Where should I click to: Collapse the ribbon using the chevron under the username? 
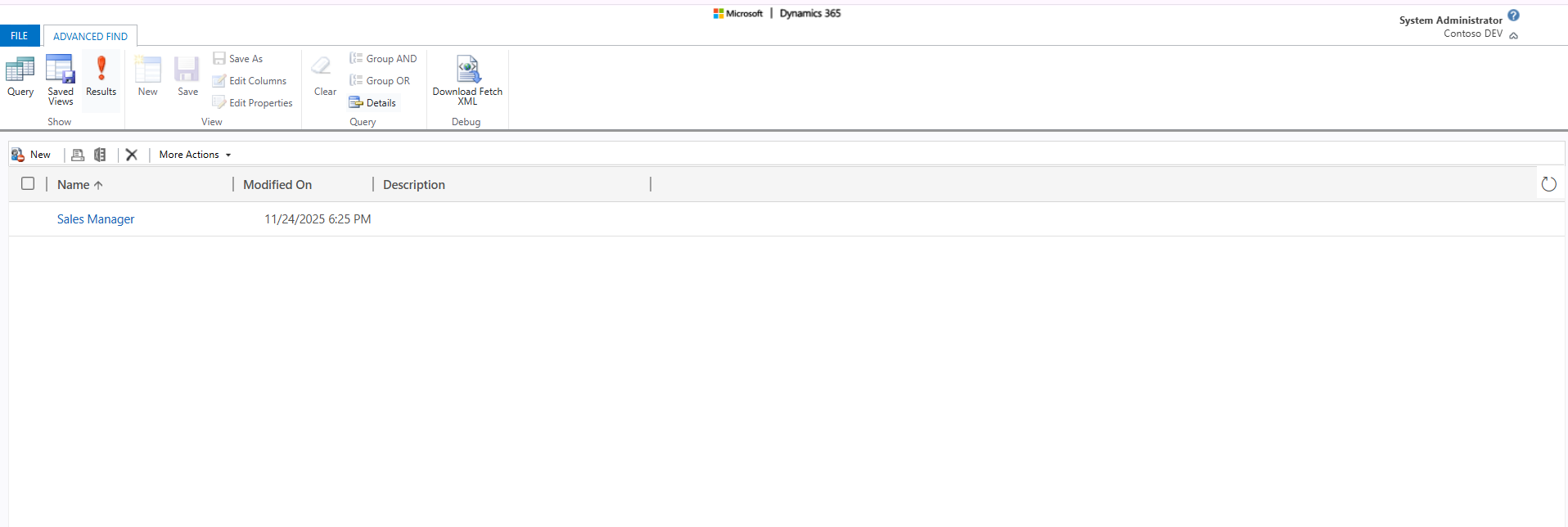(1513, 35)
